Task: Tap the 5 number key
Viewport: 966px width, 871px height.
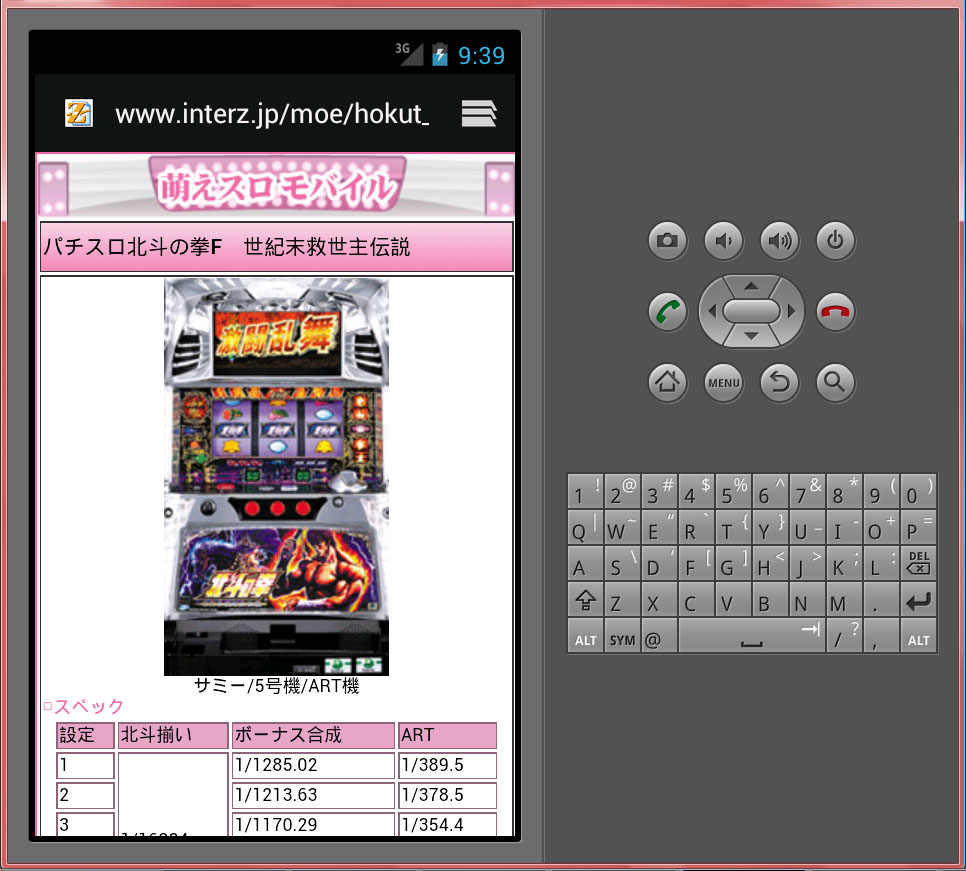Action: [x=733, y=491]
